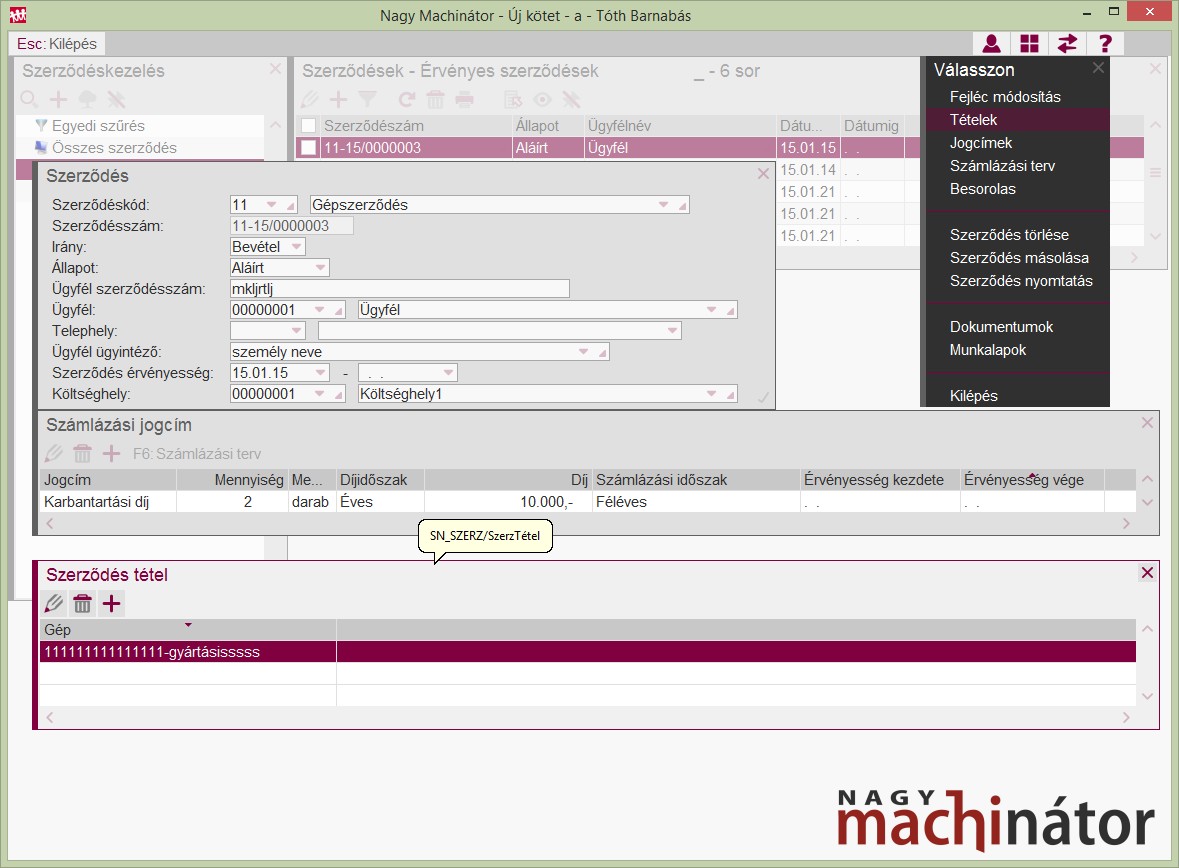The image size is (1179, 868).
Task: Click the edit pencil icon in Szerződés tétel
Action: (54, 603)
